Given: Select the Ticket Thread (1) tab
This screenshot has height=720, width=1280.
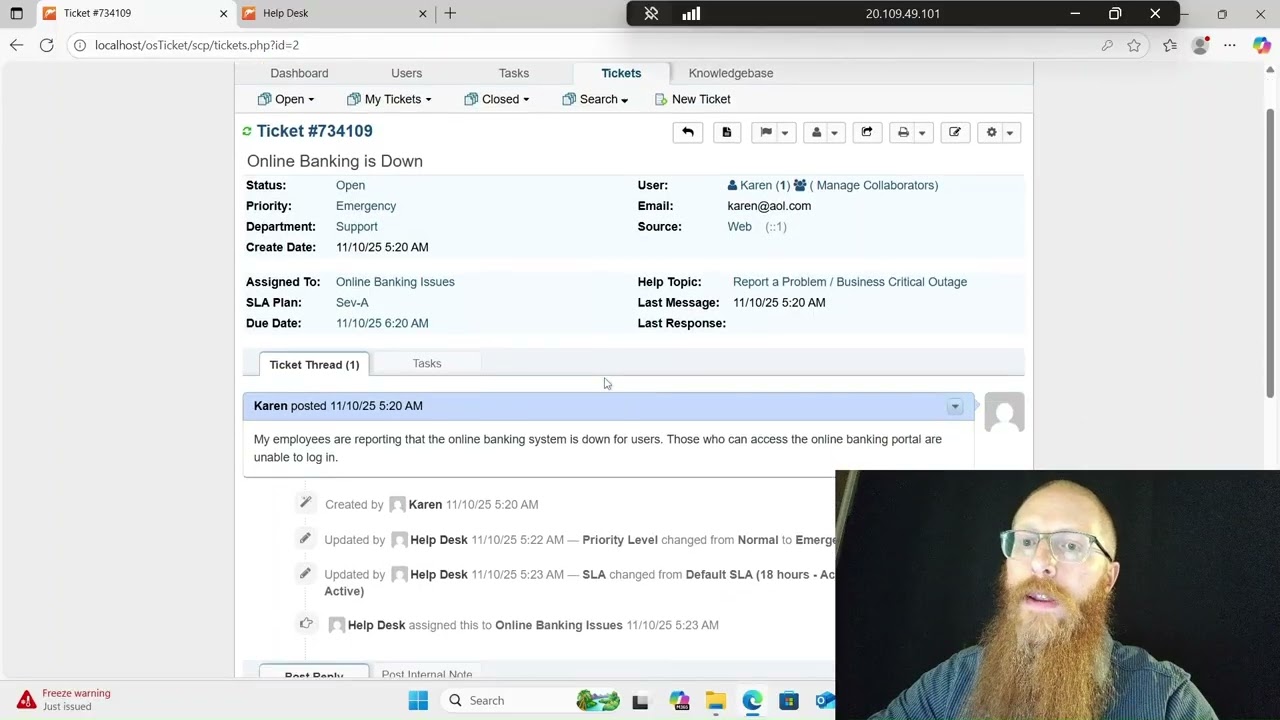Looking at the screenshot, I should pos(314,365).
